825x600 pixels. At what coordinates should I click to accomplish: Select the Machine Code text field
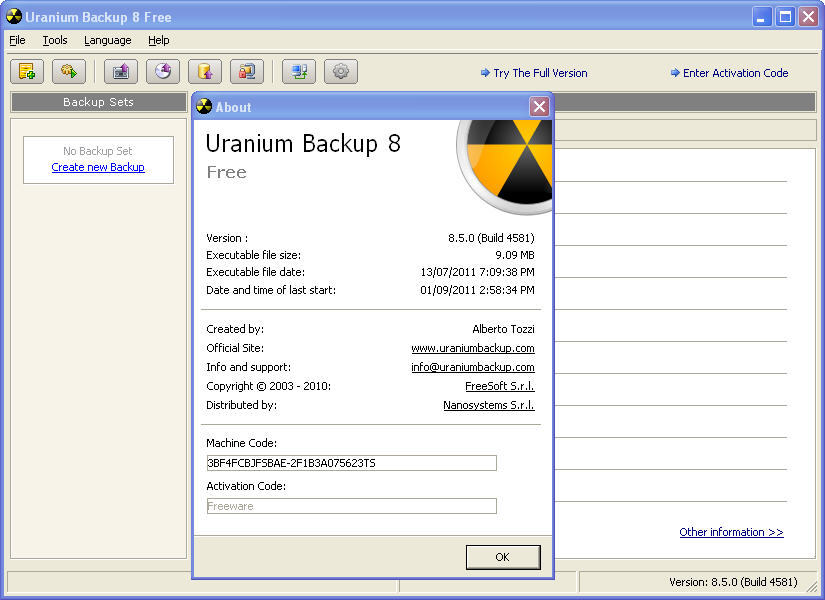tap(351, 463)
